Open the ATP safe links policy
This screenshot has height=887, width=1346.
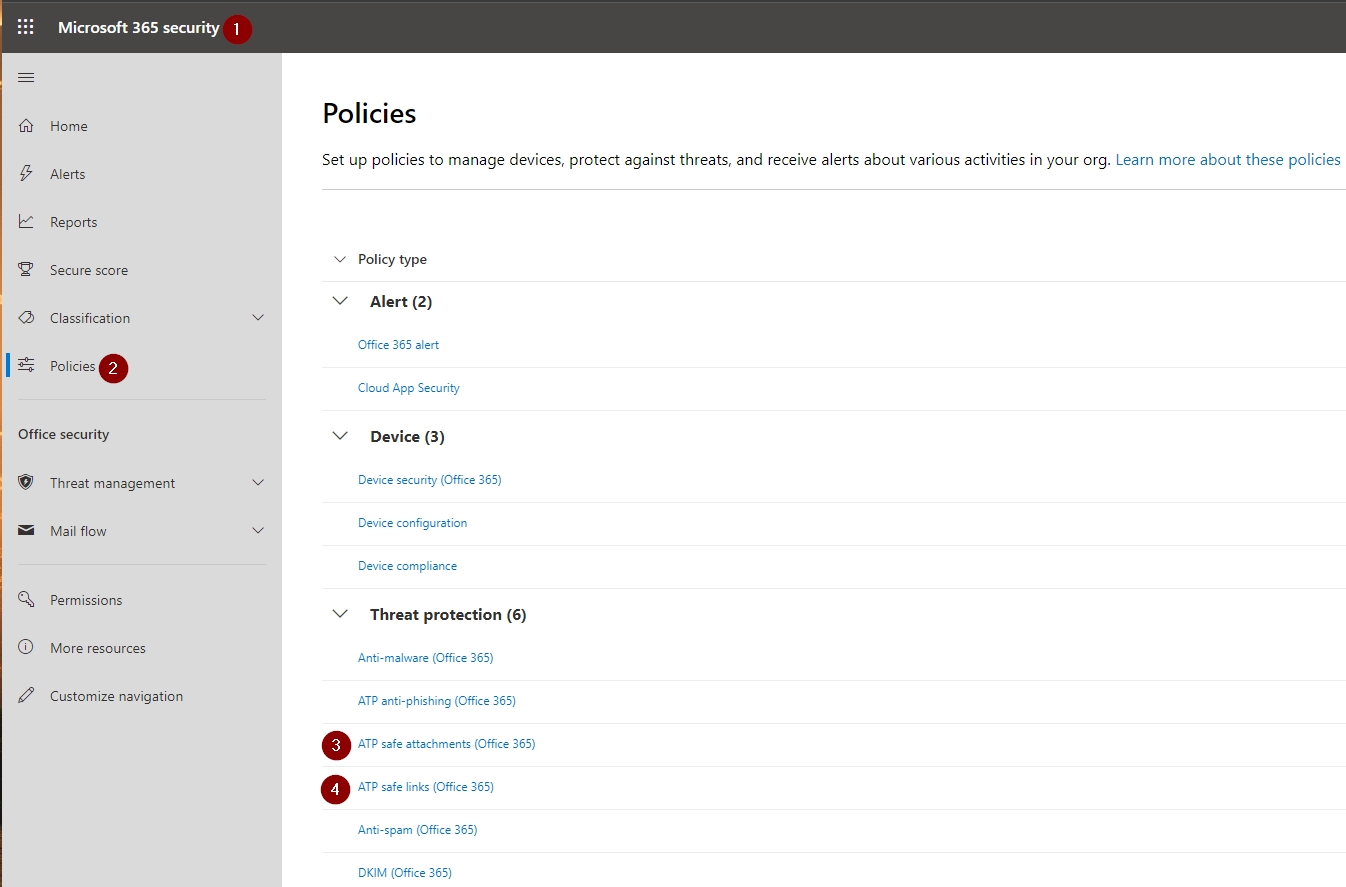[425, 787]
